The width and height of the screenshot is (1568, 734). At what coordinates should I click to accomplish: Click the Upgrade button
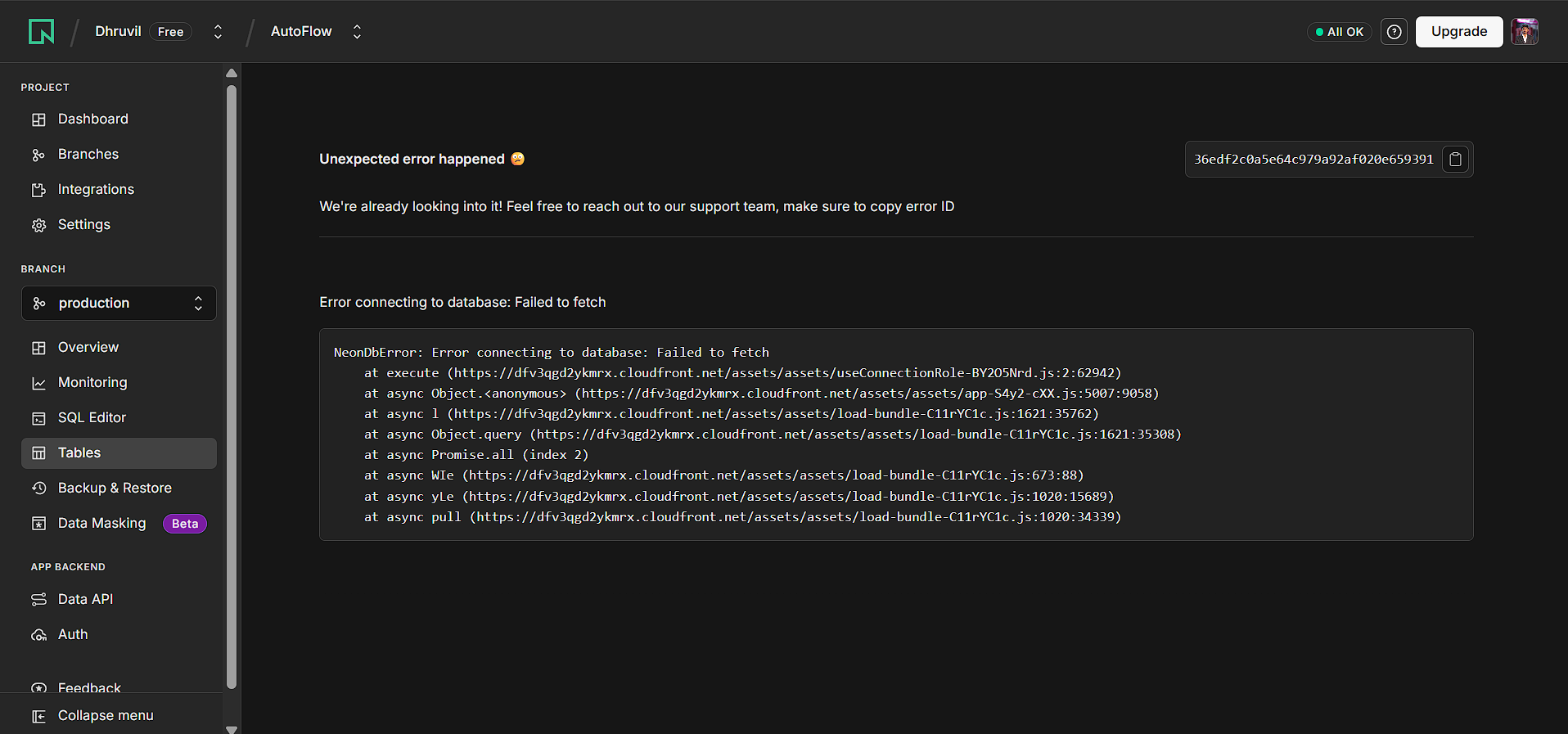[x=1458, y=32]
